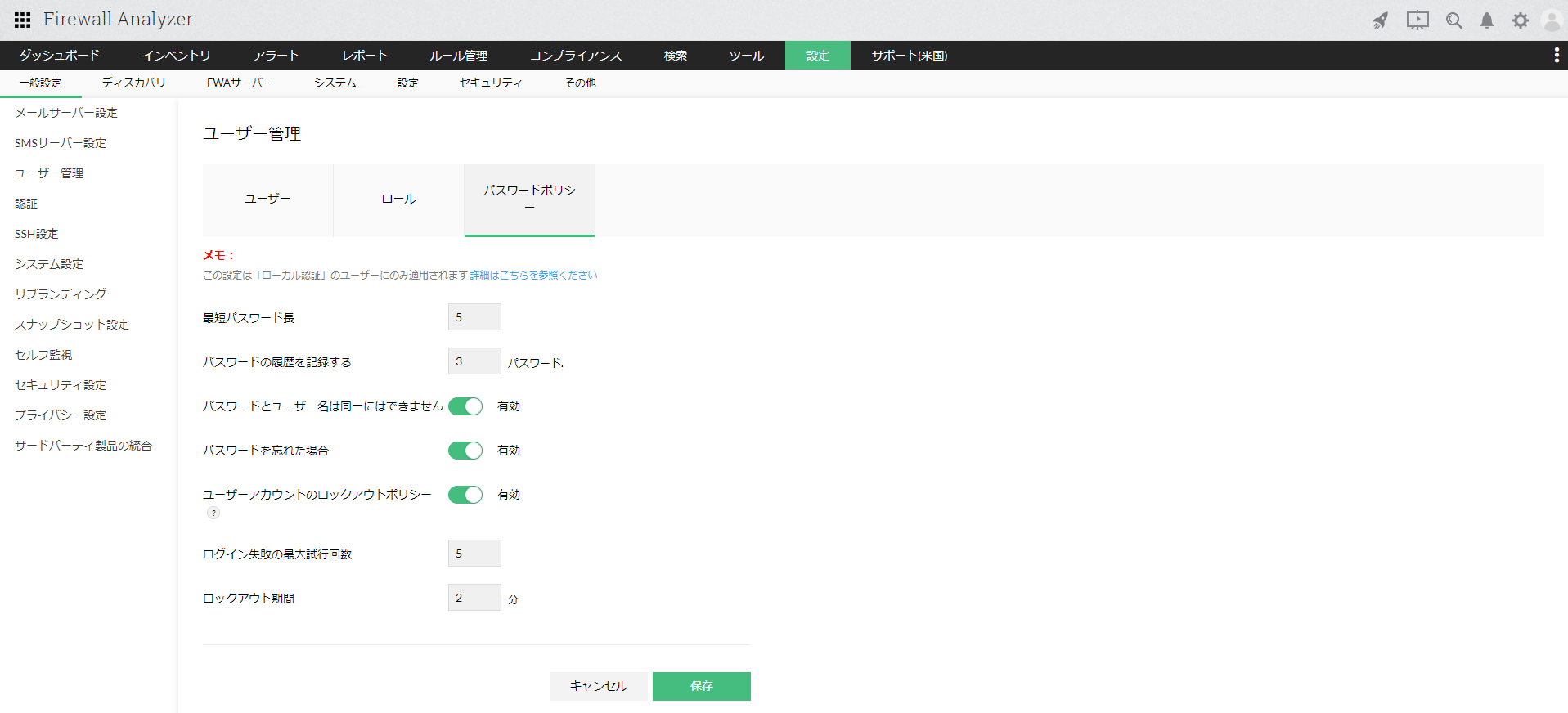Viewport: 1568px width, 713px height.
Task: Open the presentation screen icon
Action: (x=1417, y=20)
